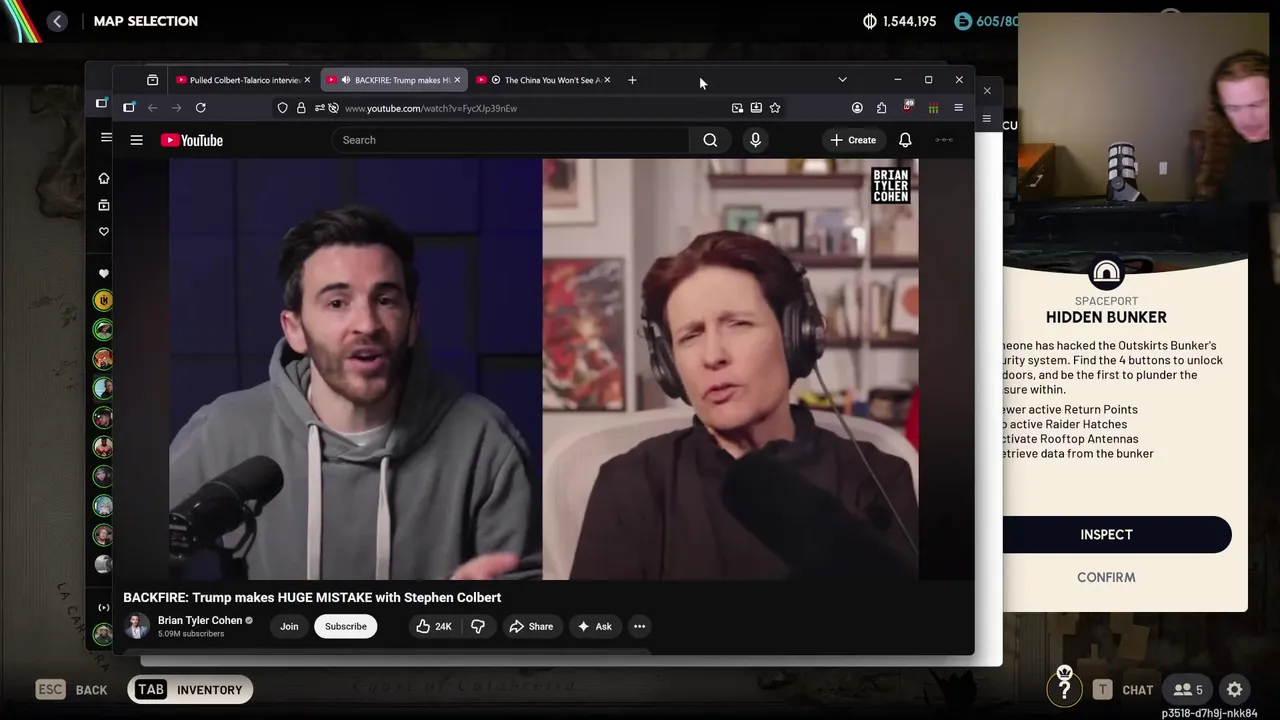Click the Ask button
Image resolution: width=1280 pixels, height=720 pixels.
(595, 626)
